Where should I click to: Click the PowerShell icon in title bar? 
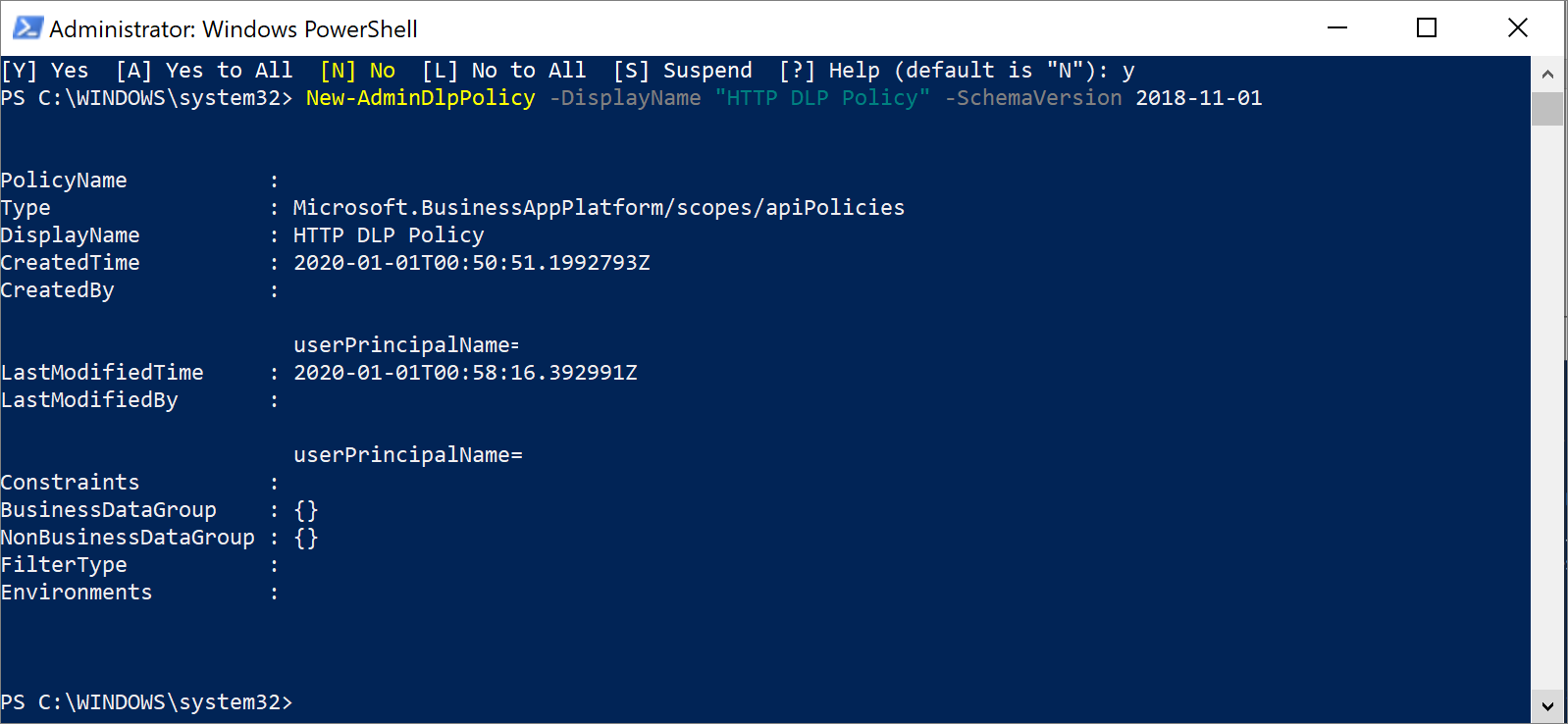26,28
